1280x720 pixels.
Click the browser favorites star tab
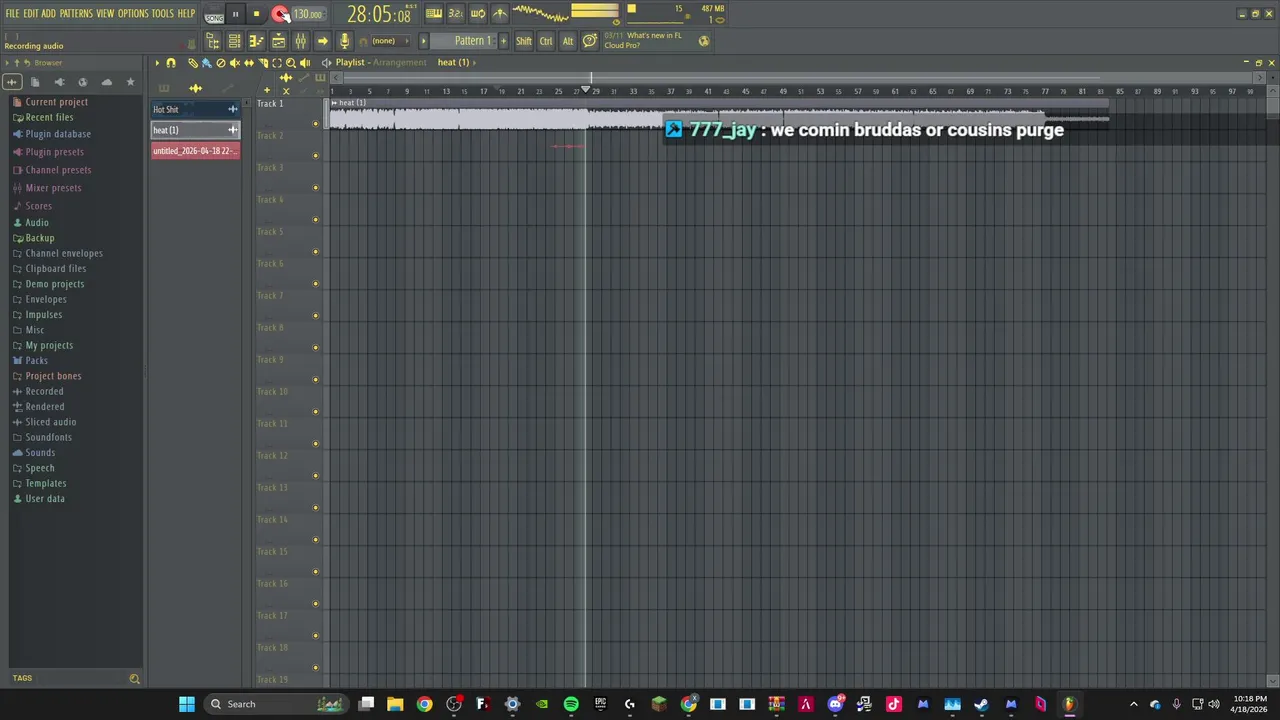[130, 82]
